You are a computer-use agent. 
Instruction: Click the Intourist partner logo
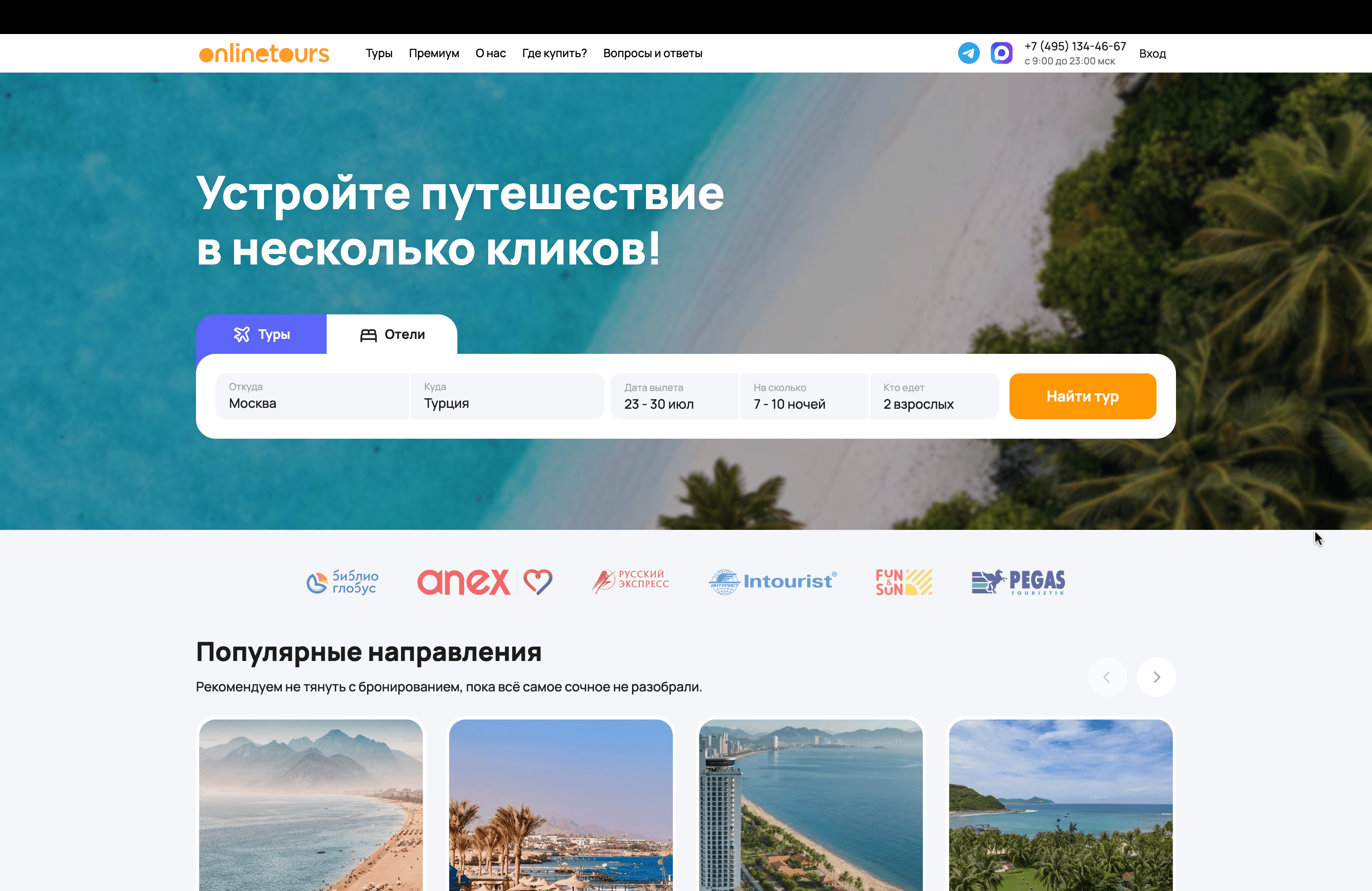pyautogui.click(x=773, y=582)
